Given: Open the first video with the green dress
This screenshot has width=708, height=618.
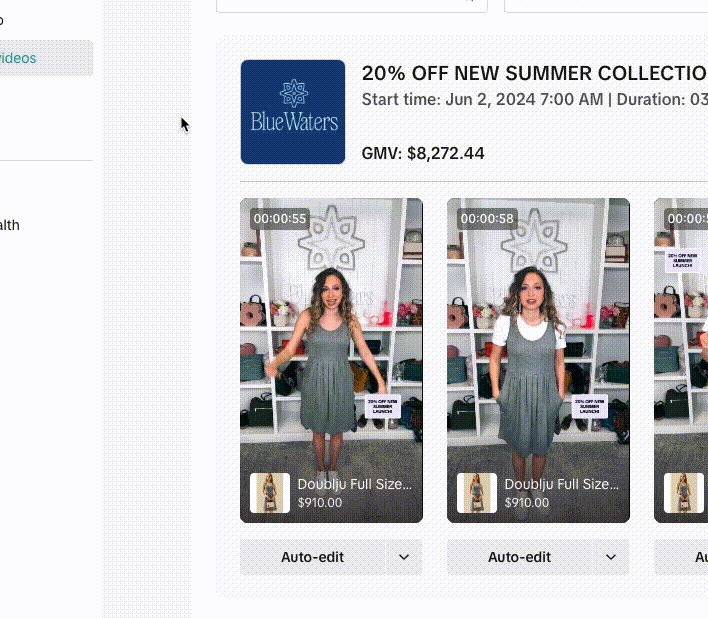Looking at the screenshot, I should pyautogui.click(x=331, y=340).
